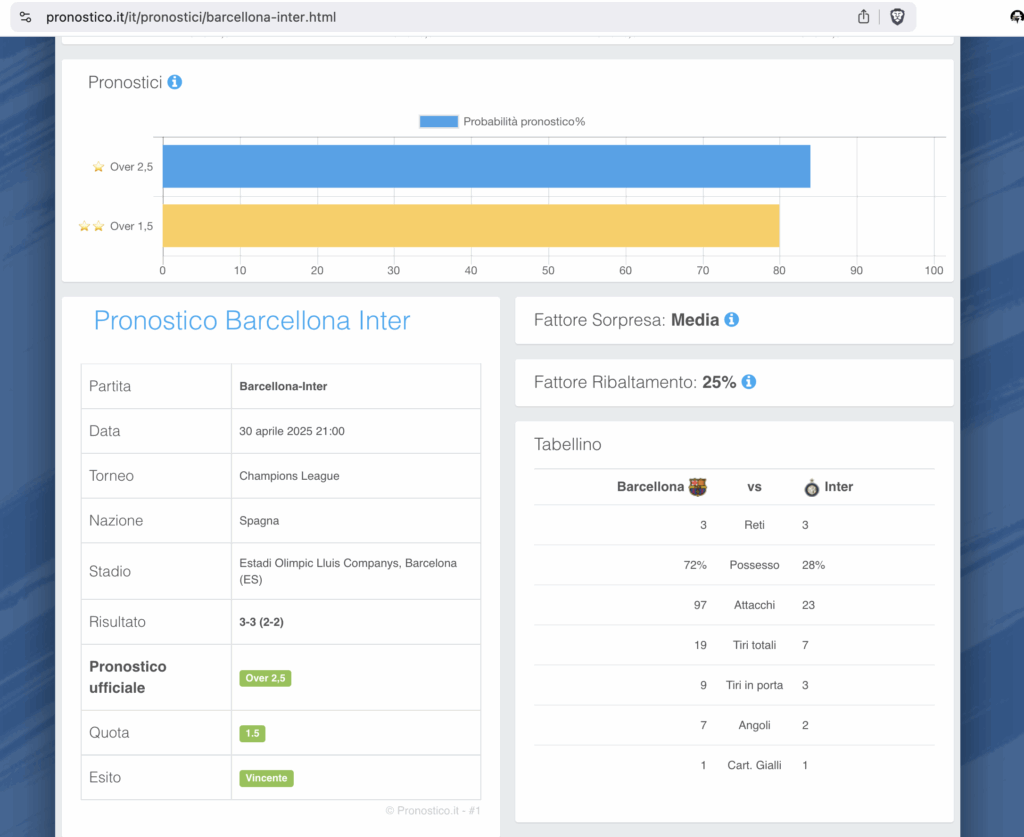1024x837 pixels.
Task: Click the Over 1,5 chart axis label
Action: [x=131, y=226]
